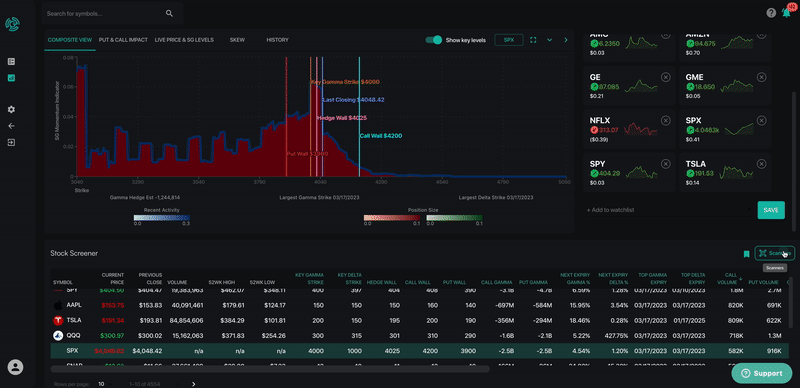Screen dimensions: 800x388
Task: Click the green Position Size gradient legend
Action: (454, 217)
